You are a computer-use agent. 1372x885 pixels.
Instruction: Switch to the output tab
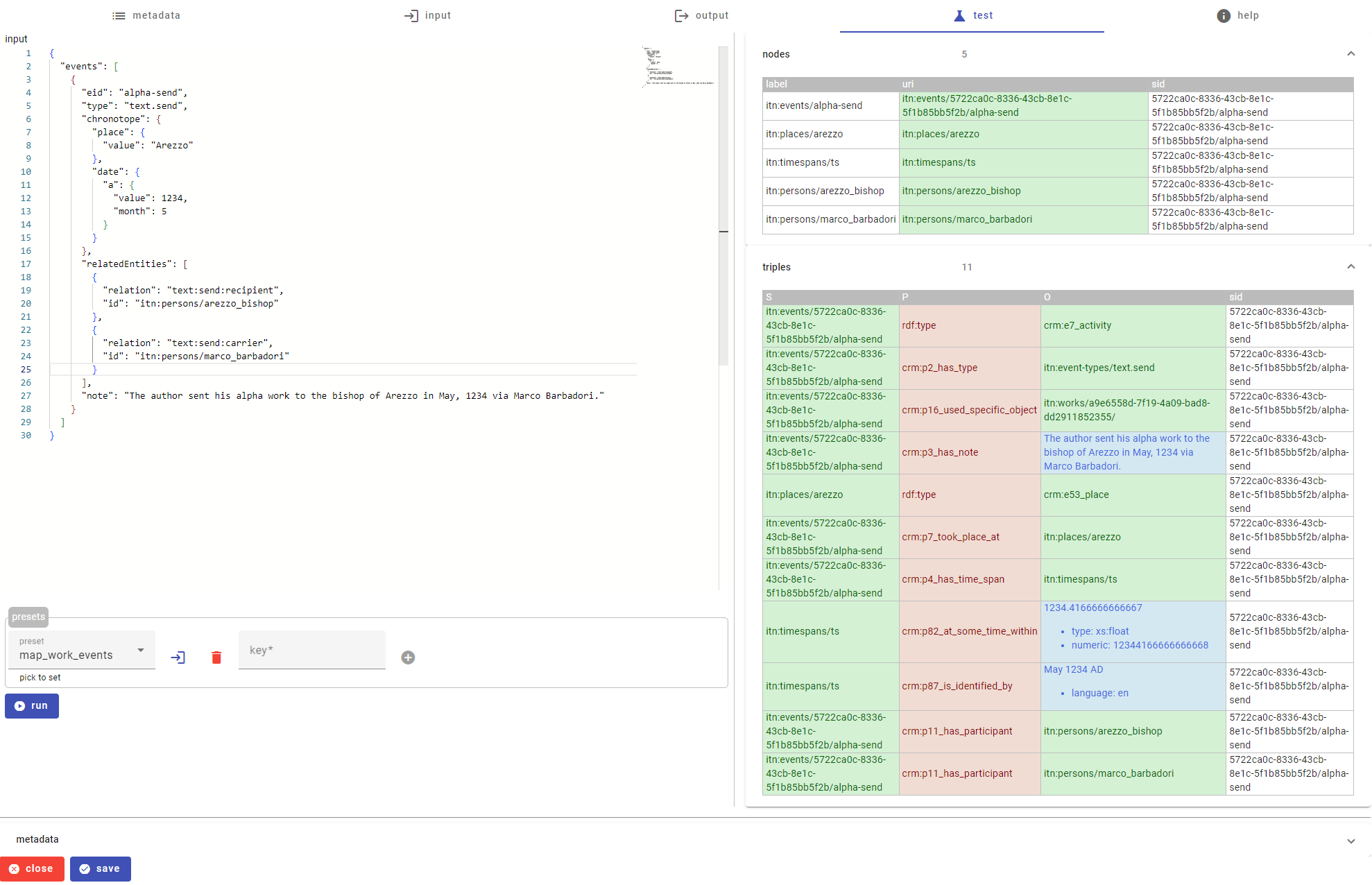click(701, 15)
